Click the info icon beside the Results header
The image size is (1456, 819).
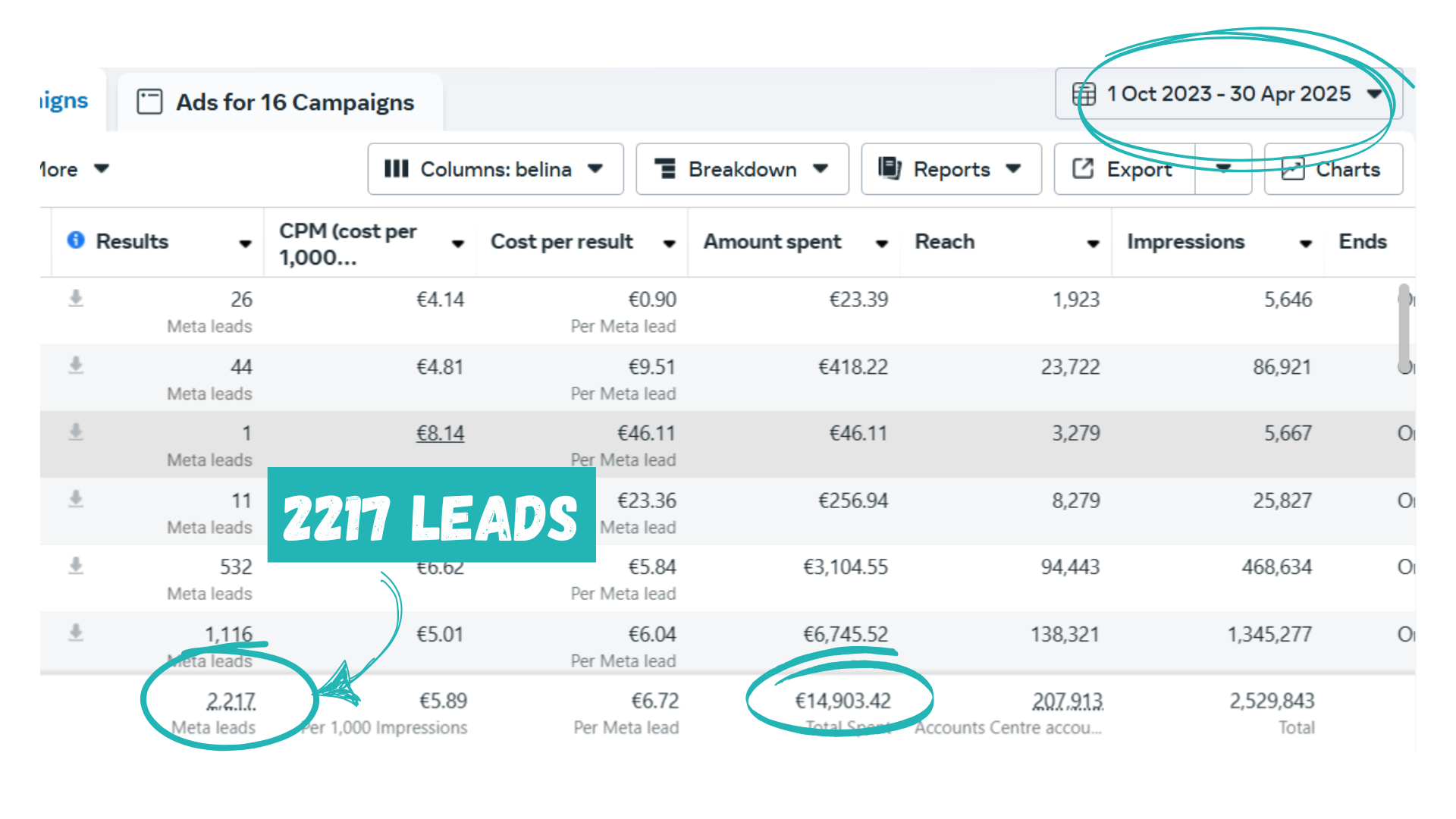(x=76, y=240)
